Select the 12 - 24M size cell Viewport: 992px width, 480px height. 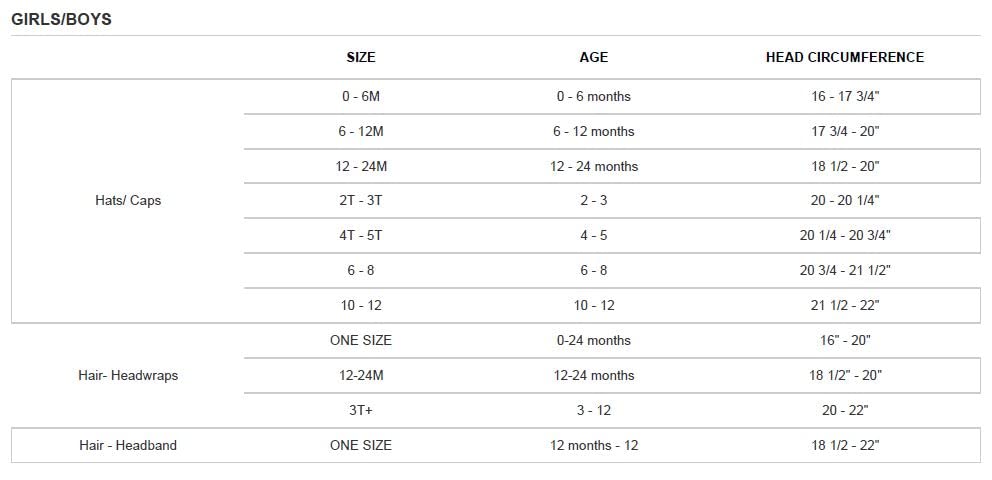(361, 166)
